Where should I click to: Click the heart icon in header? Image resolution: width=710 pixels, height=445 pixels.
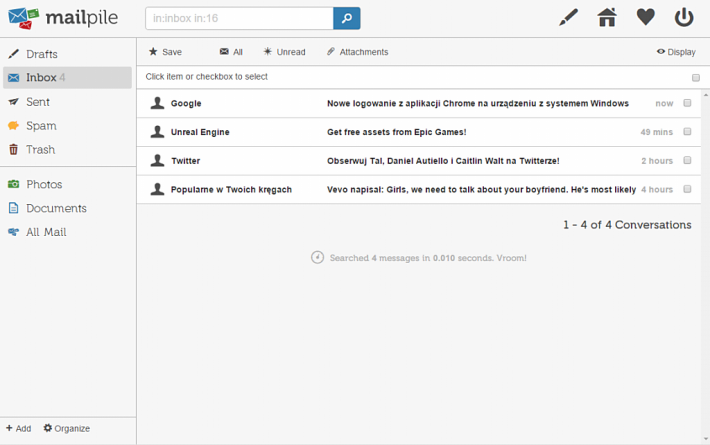point(645,18)
